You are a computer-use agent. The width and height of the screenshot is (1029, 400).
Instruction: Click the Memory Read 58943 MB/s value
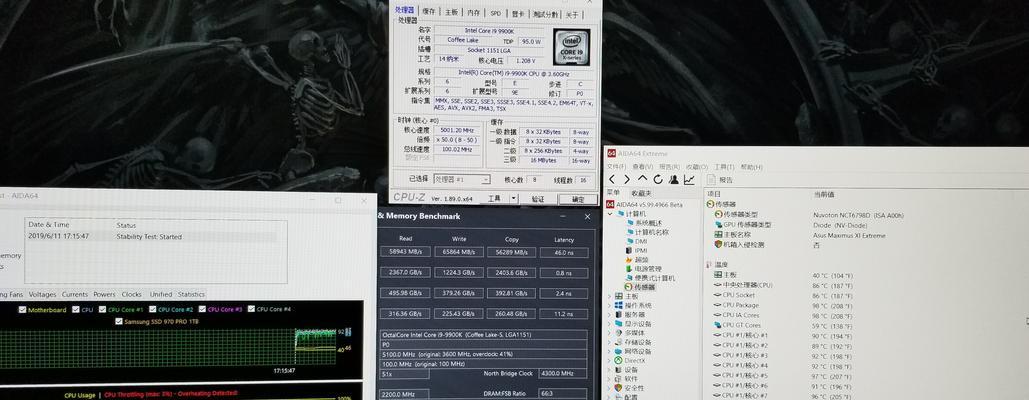[406, 252]
